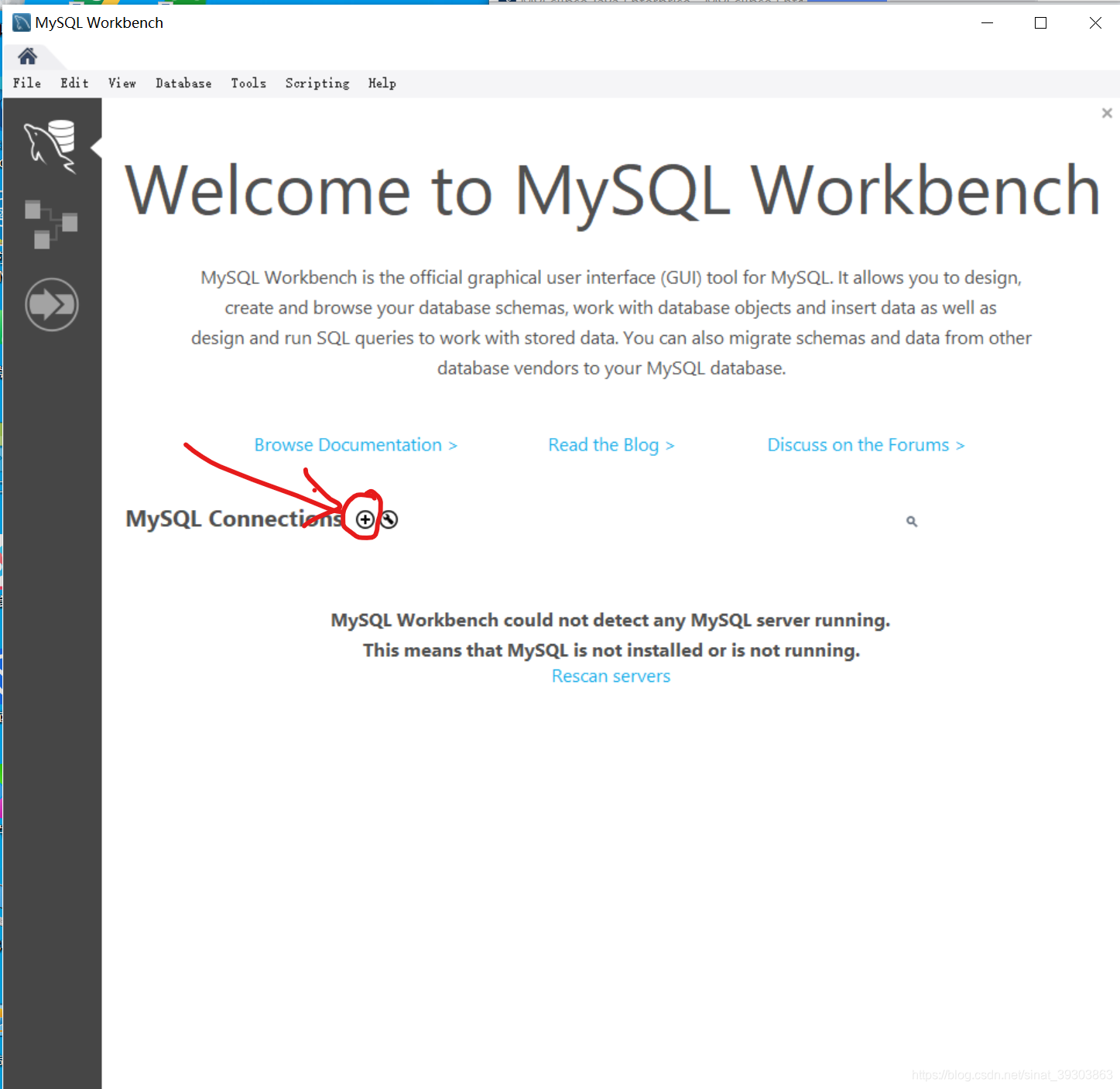
Task: Open the Help menu
Action: (382, 83)
